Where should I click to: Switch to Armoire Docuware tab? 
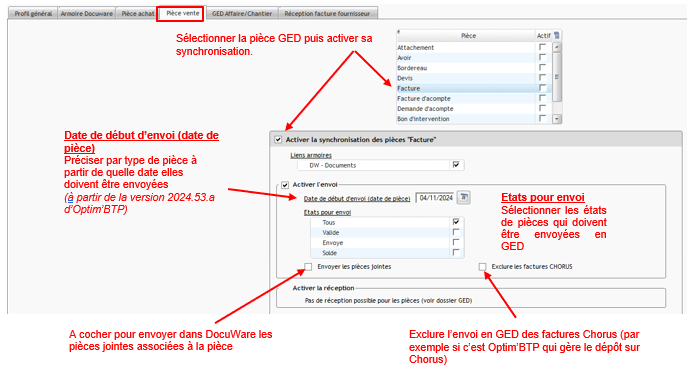point(86,14)
